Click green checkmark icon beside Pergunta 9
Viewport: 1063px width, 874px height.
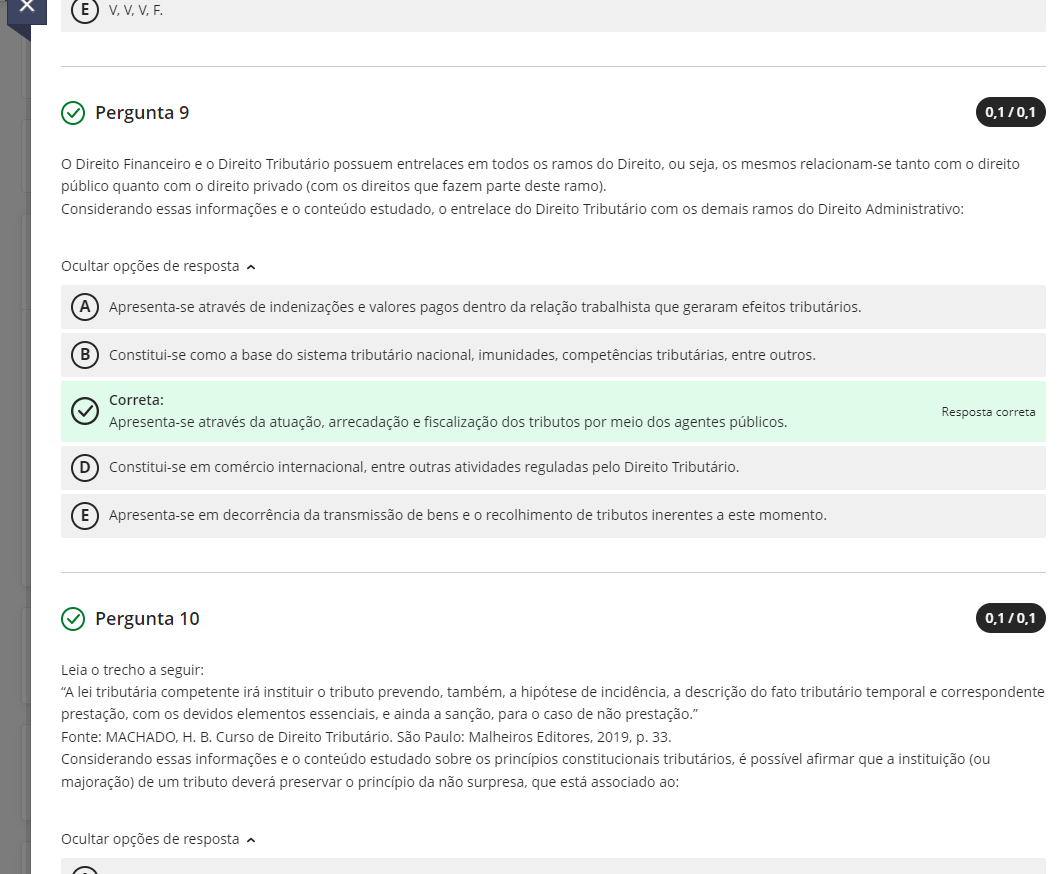(73, 113)
